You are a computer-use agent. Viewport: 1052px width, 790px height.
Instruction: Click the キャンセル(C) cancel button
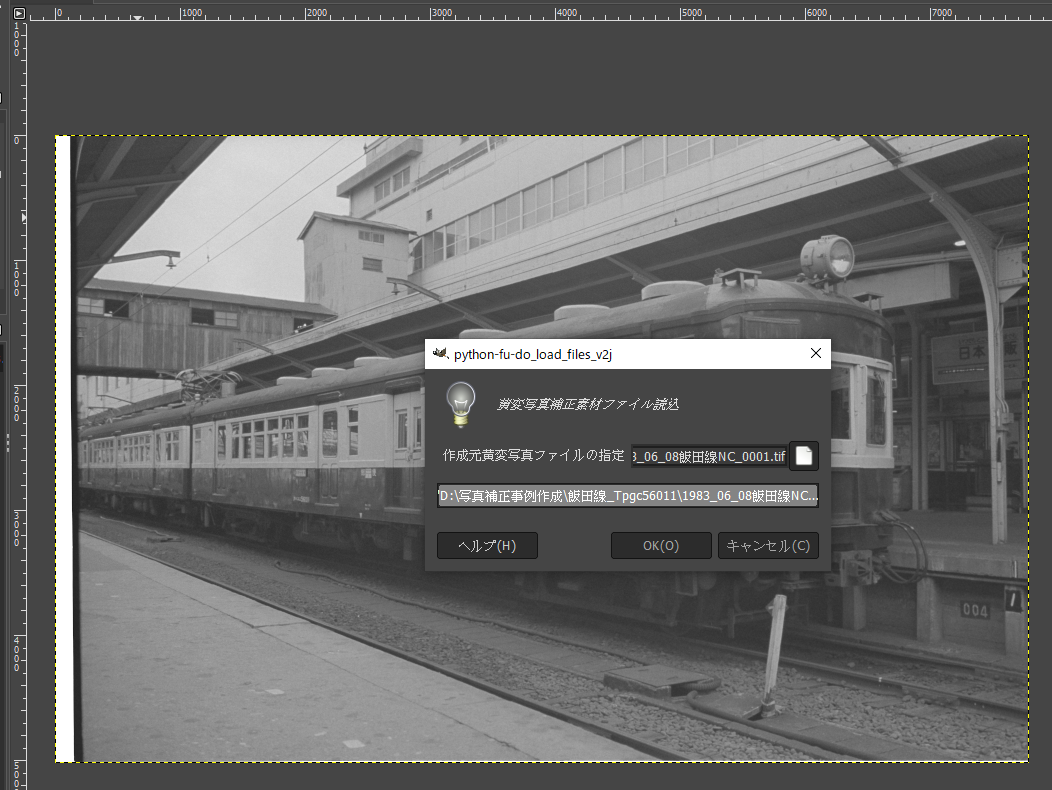768,546
